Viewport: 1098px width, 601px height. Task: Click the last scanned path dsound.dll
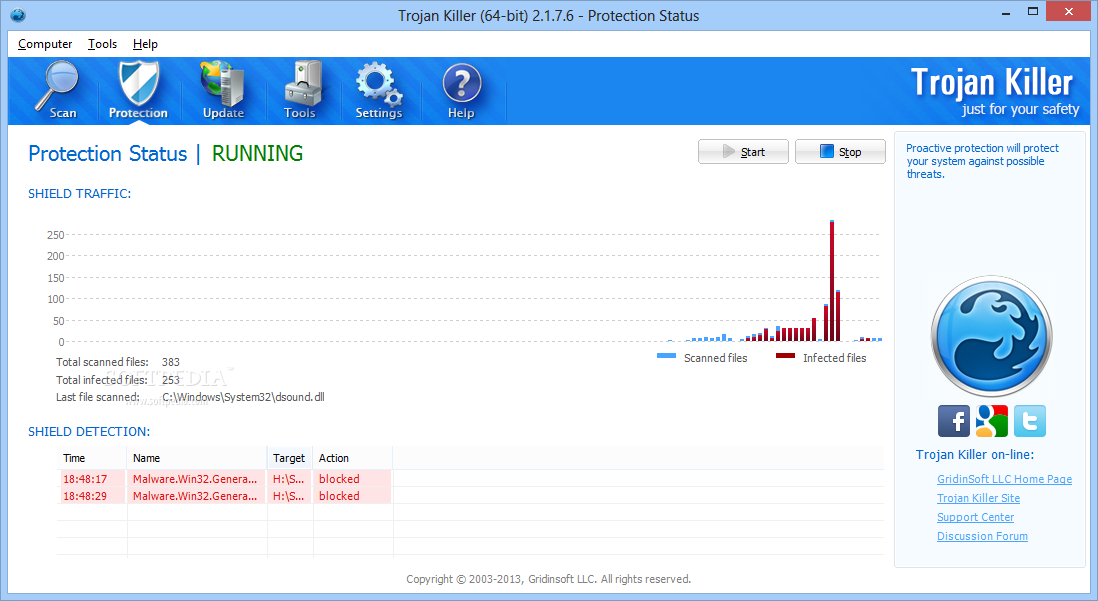(243, 397)
